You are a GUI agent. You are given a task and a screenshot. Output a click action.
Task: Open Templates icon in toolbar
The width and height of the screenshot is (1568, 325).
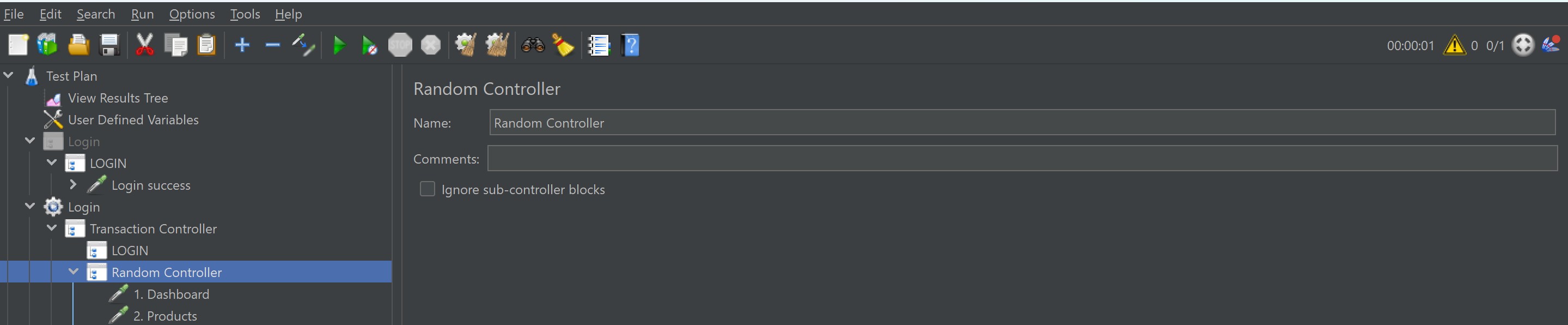tap(47, 45)
